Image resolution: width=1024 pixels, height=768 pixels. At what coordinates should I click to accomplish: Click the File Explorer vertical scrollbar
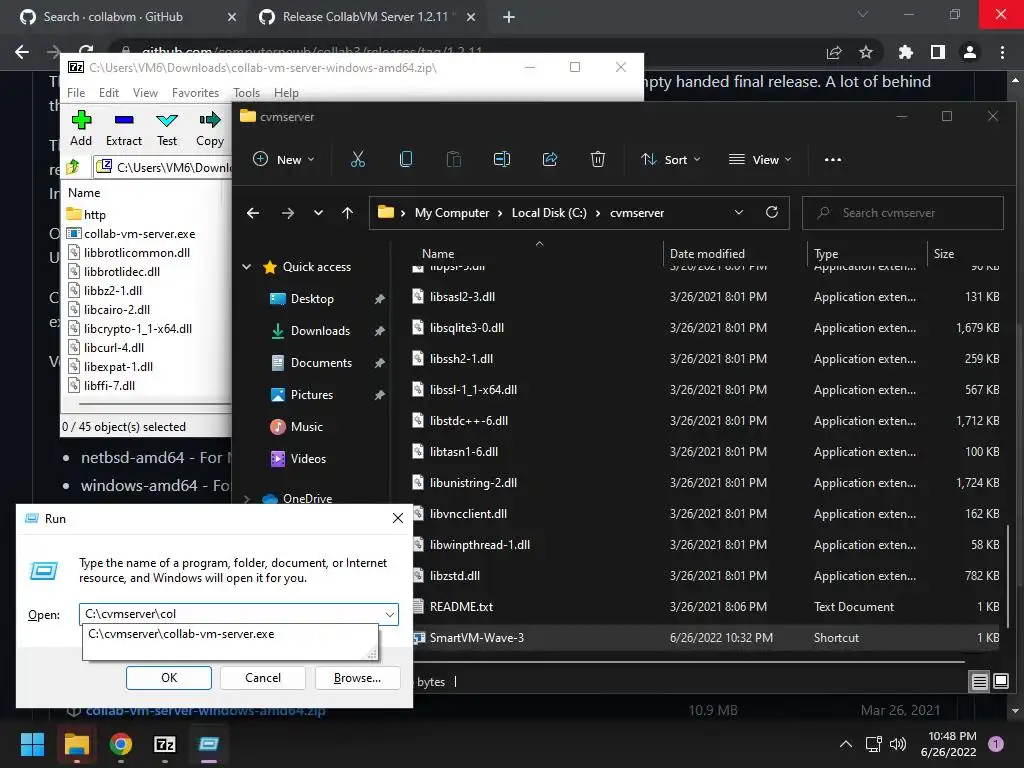[x=1009, y=575]
